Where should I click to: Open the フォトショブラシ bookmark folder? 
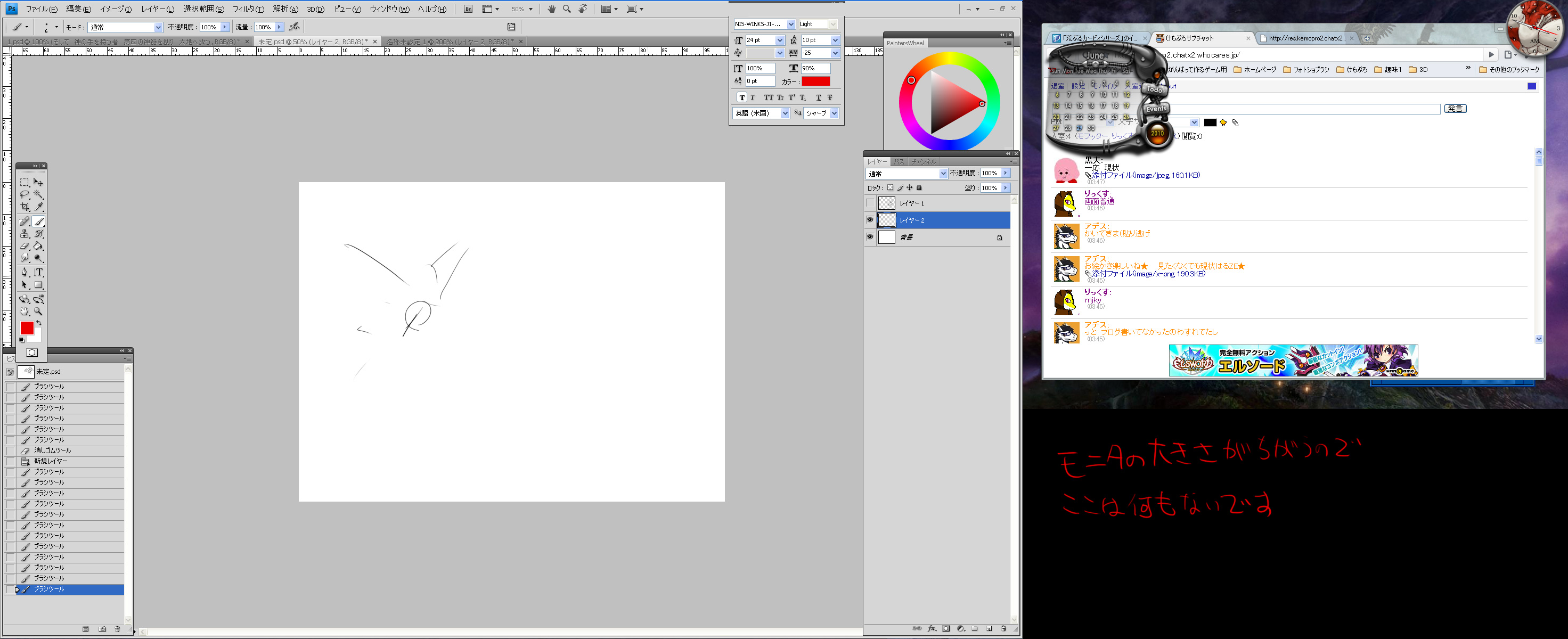pyautogui.click(x=1306, y=70)
